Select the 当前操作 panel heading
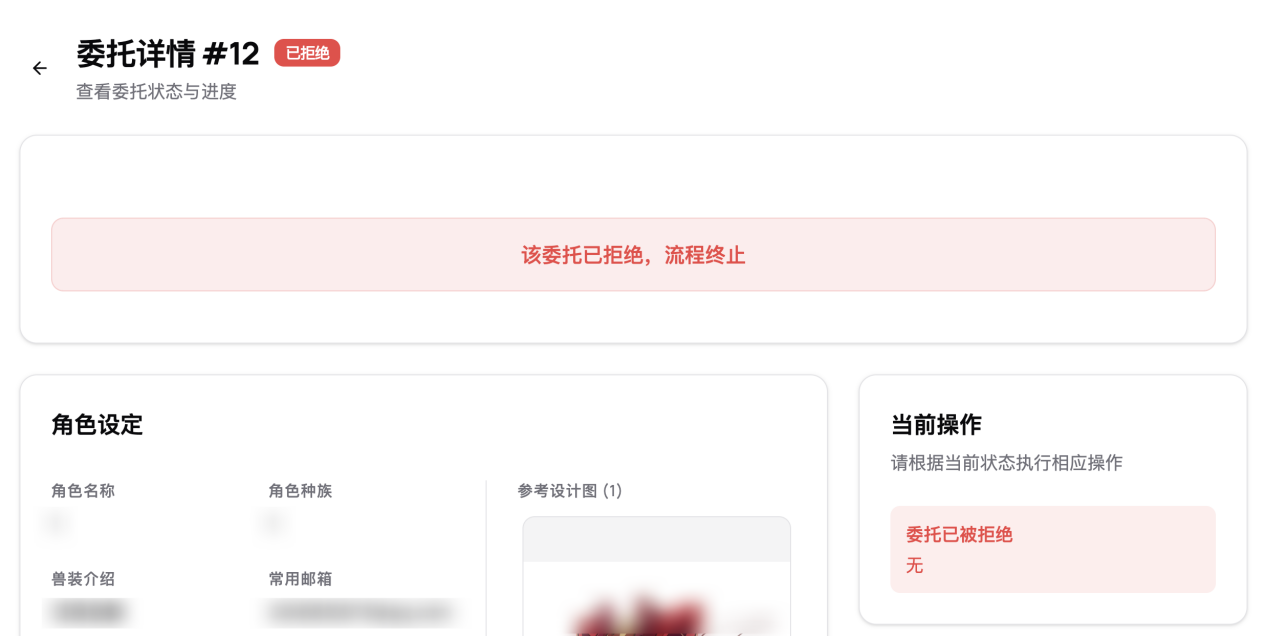The image size is (1266, 636). point(936,425)
